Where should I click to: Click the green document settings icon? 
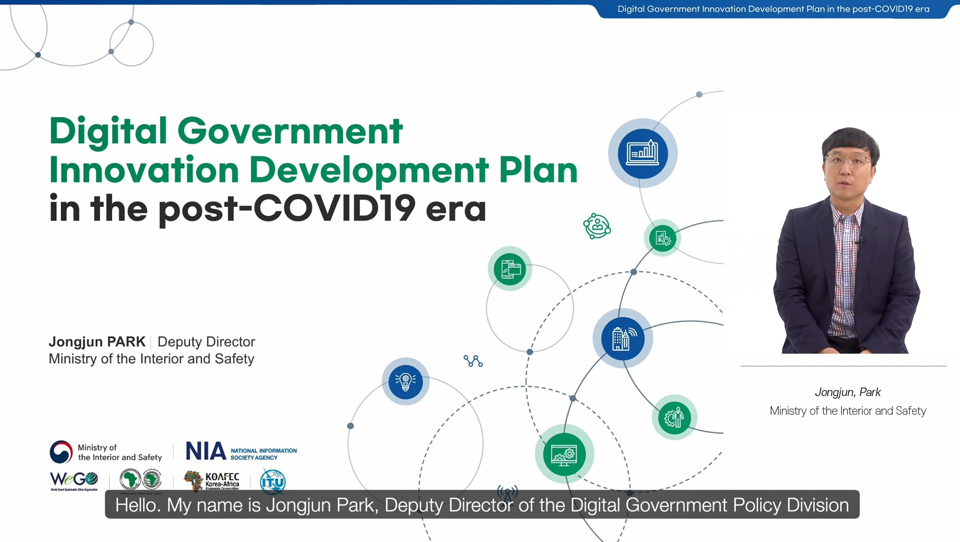coord(662,238)
